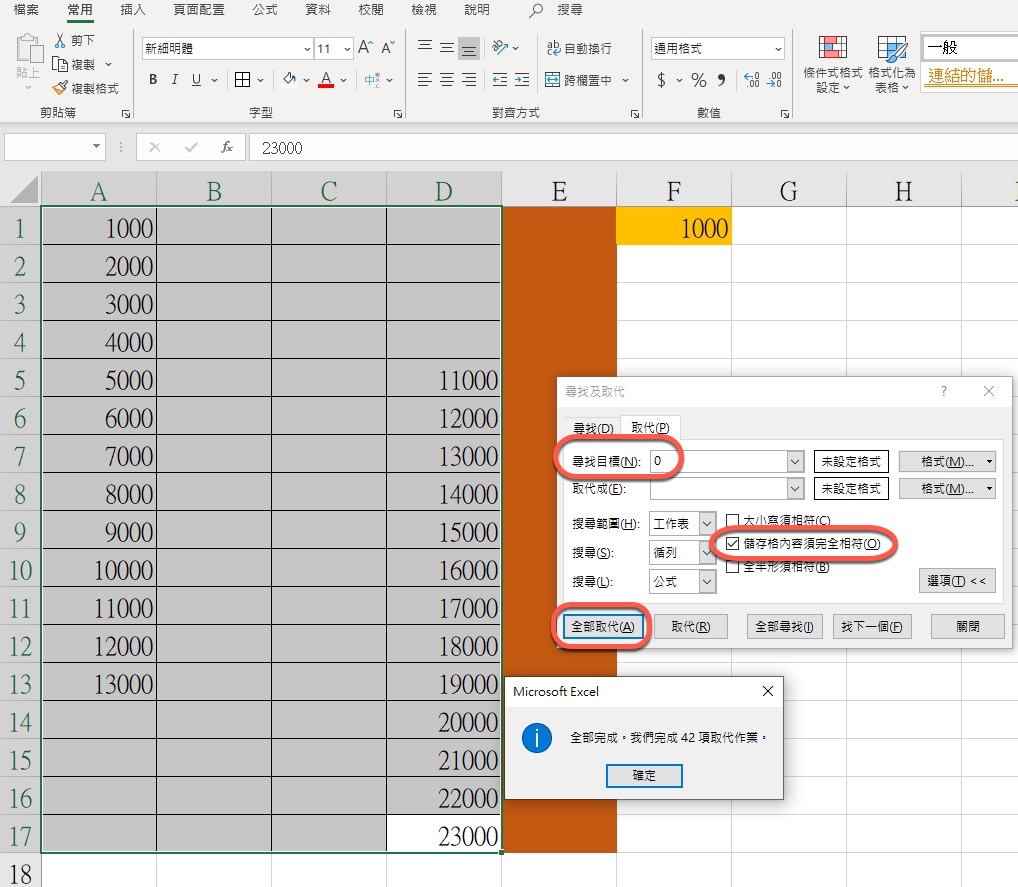Click the Format Painter brush icon

[x=61, y=88]
